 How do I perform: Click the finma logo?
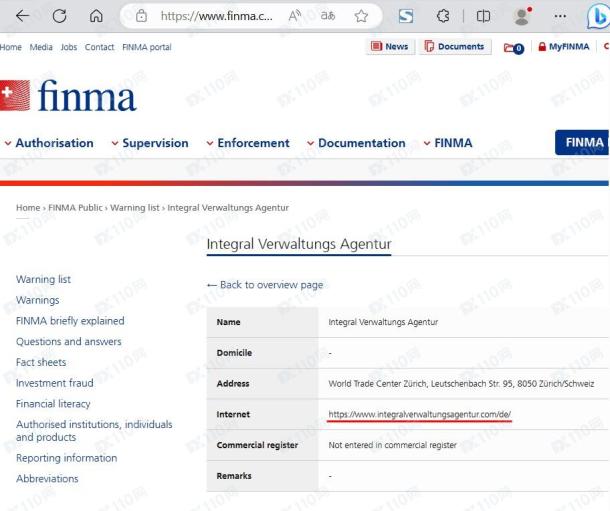(x=68, y=95)
